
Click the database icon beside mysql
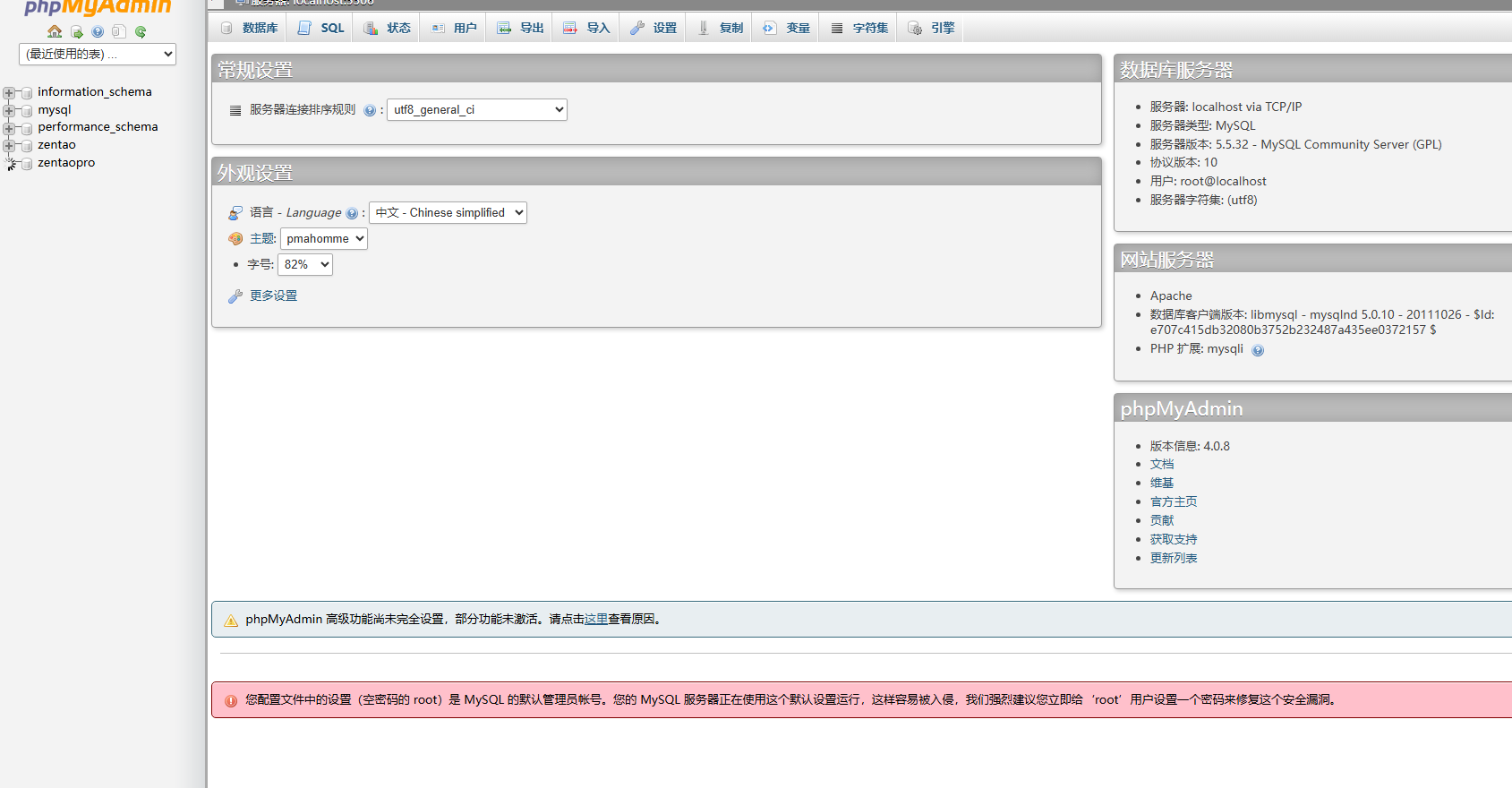pyautogui.click(x=27, y=111)
